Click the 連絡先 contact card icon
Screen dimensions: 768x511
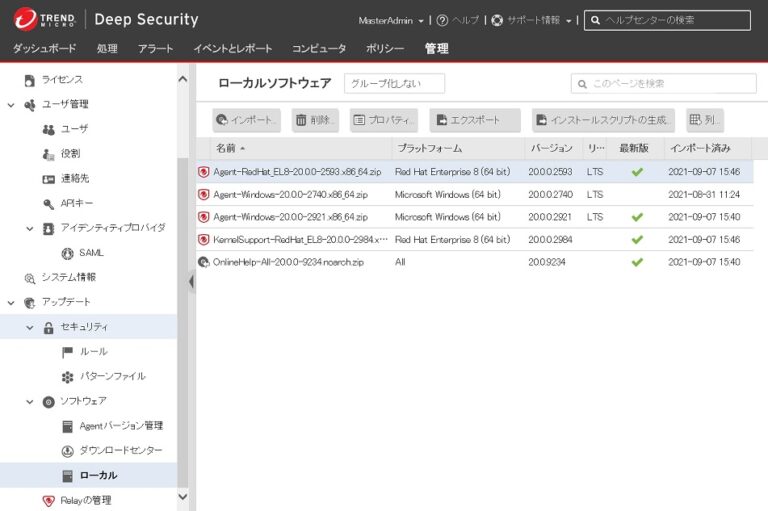pyautogui.click(x=48, y=179)
